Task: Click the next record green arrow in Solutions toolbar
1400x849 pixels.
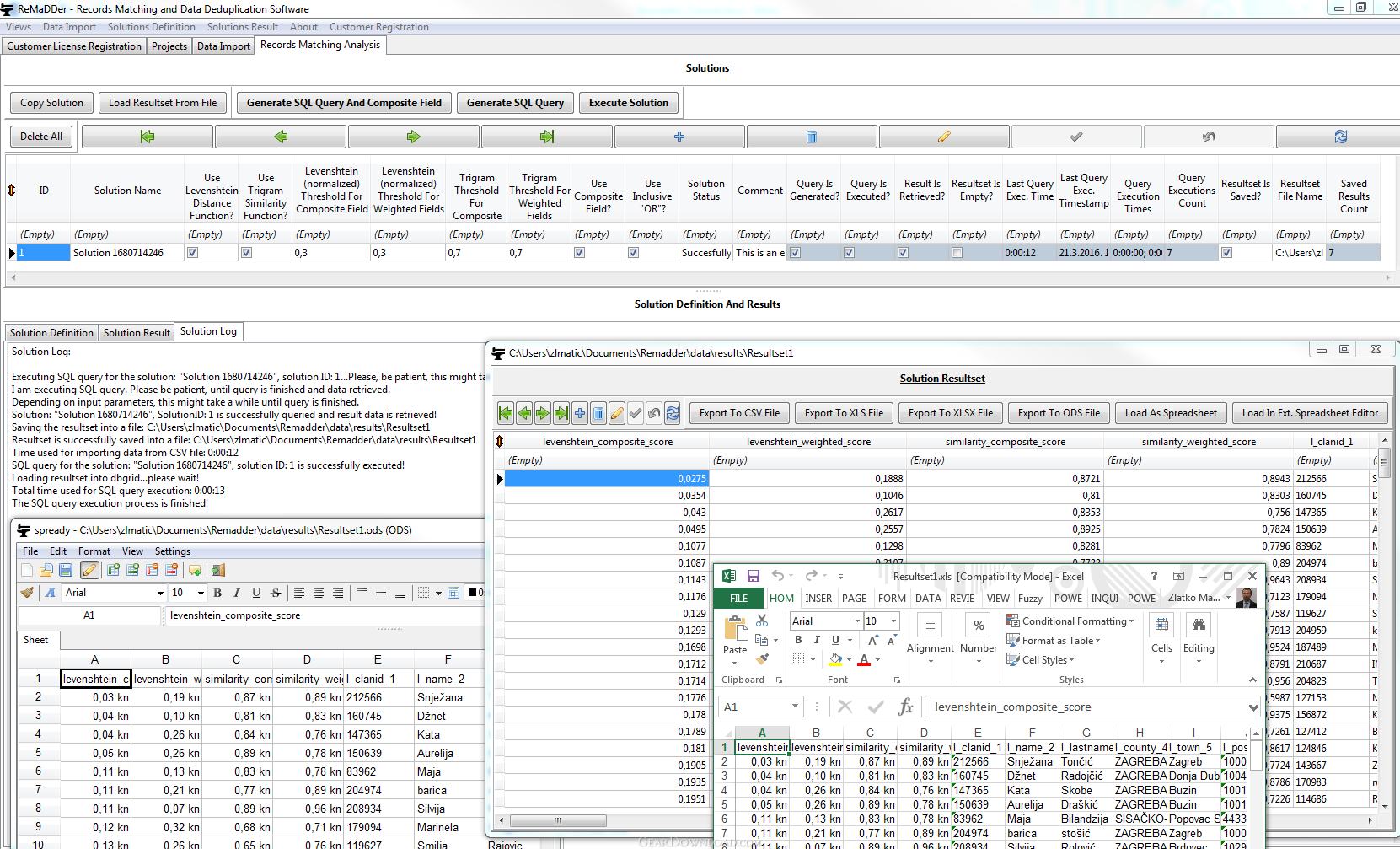Action: point(413,137)
